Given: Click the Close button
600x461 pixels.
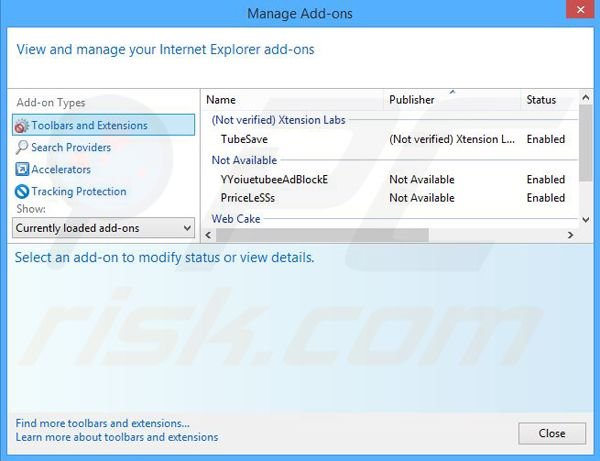Looking at the screenshot, I should point(552,433).
